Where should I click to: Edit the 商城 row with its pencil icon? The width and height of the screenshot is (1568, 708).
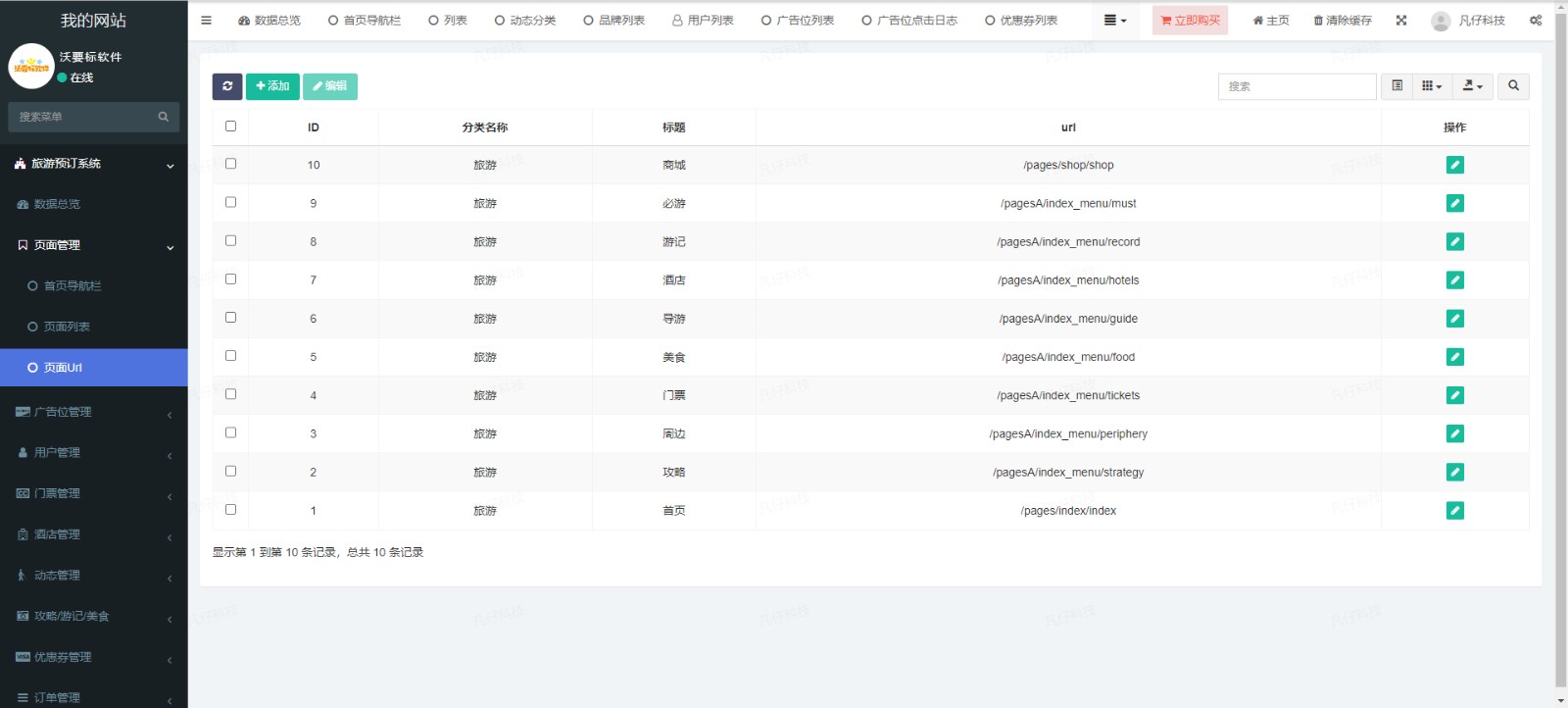(1455, 165)
